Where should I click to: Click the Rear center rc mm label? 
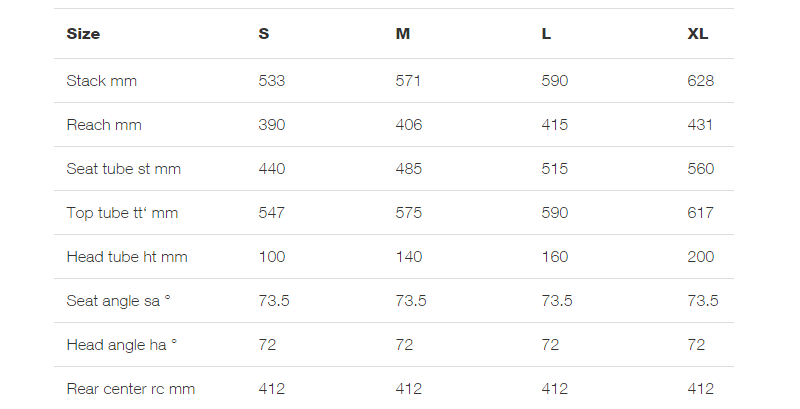(x=131, y=389)
